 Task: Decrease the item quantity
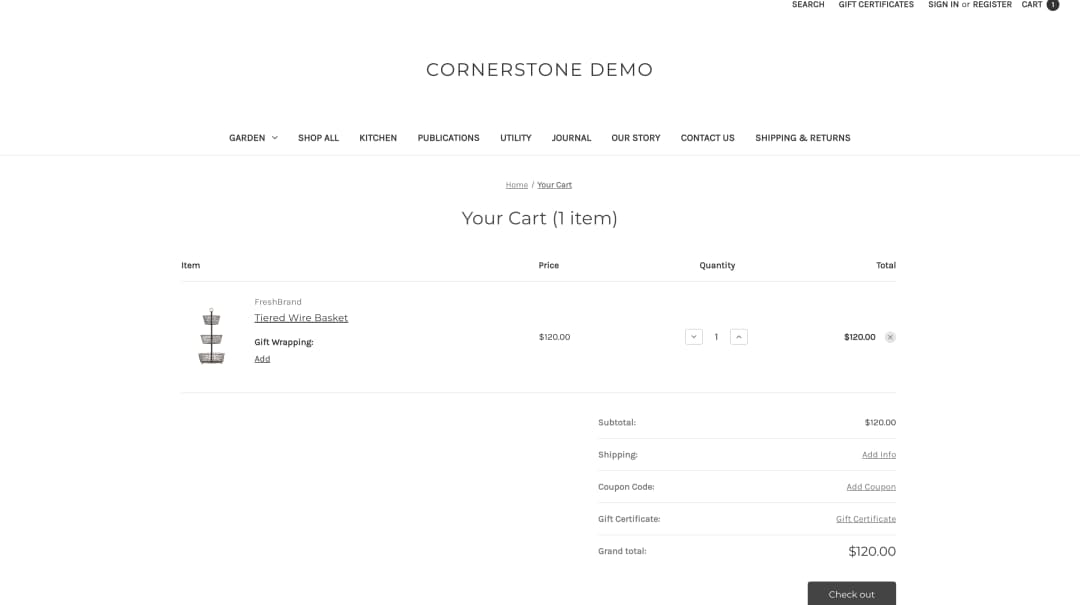[x=694, y=337]
